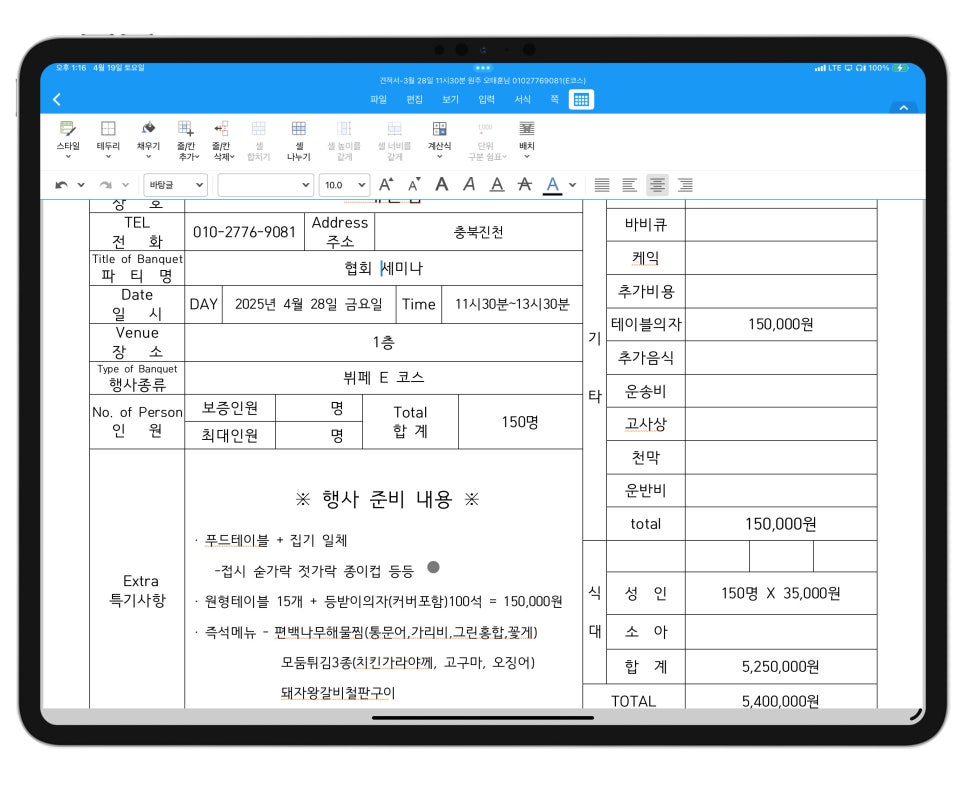Click the empty 바비큐 amount cell
This screenshot has width=966, height=785.
(x=781, y=225)
